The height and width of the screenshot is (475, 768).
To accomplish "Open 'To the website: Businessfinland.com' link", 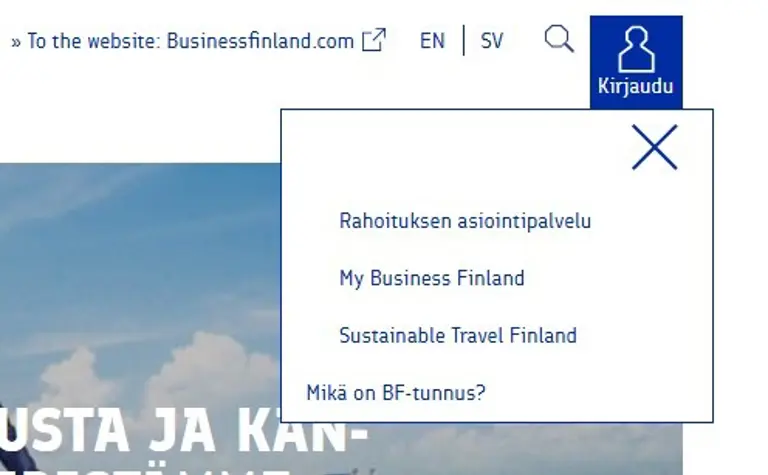I will [190, 41].
